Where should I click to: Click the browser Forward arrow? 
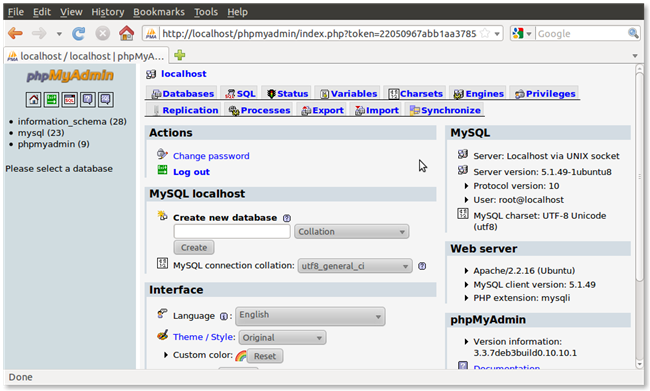click(x=39, y=33)
